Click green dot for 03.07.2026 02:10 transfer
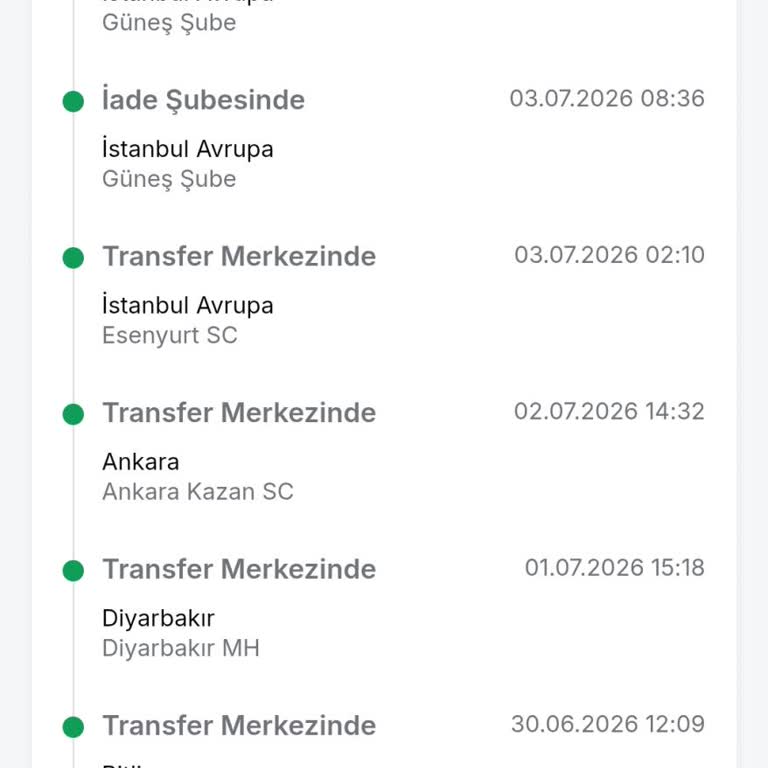 pos(73,258)
